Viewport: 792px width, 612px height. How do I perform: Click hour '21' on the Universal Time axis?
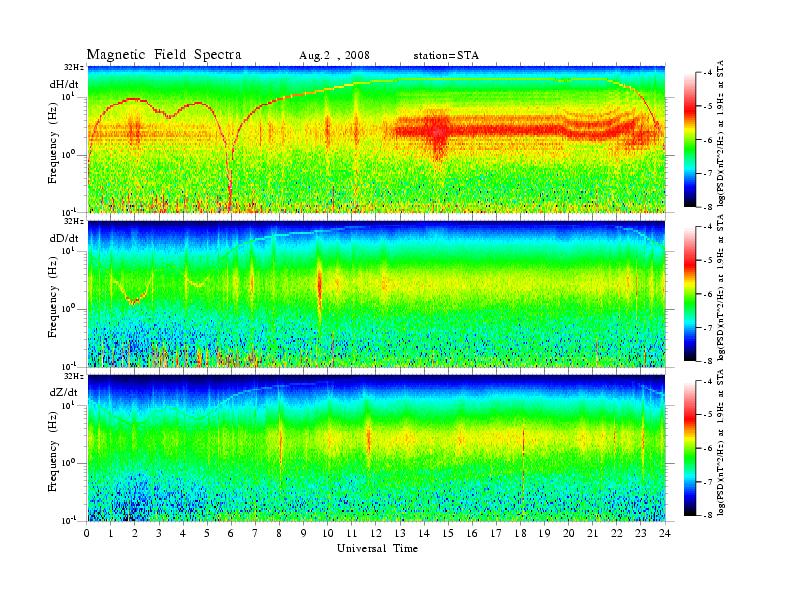592,533
